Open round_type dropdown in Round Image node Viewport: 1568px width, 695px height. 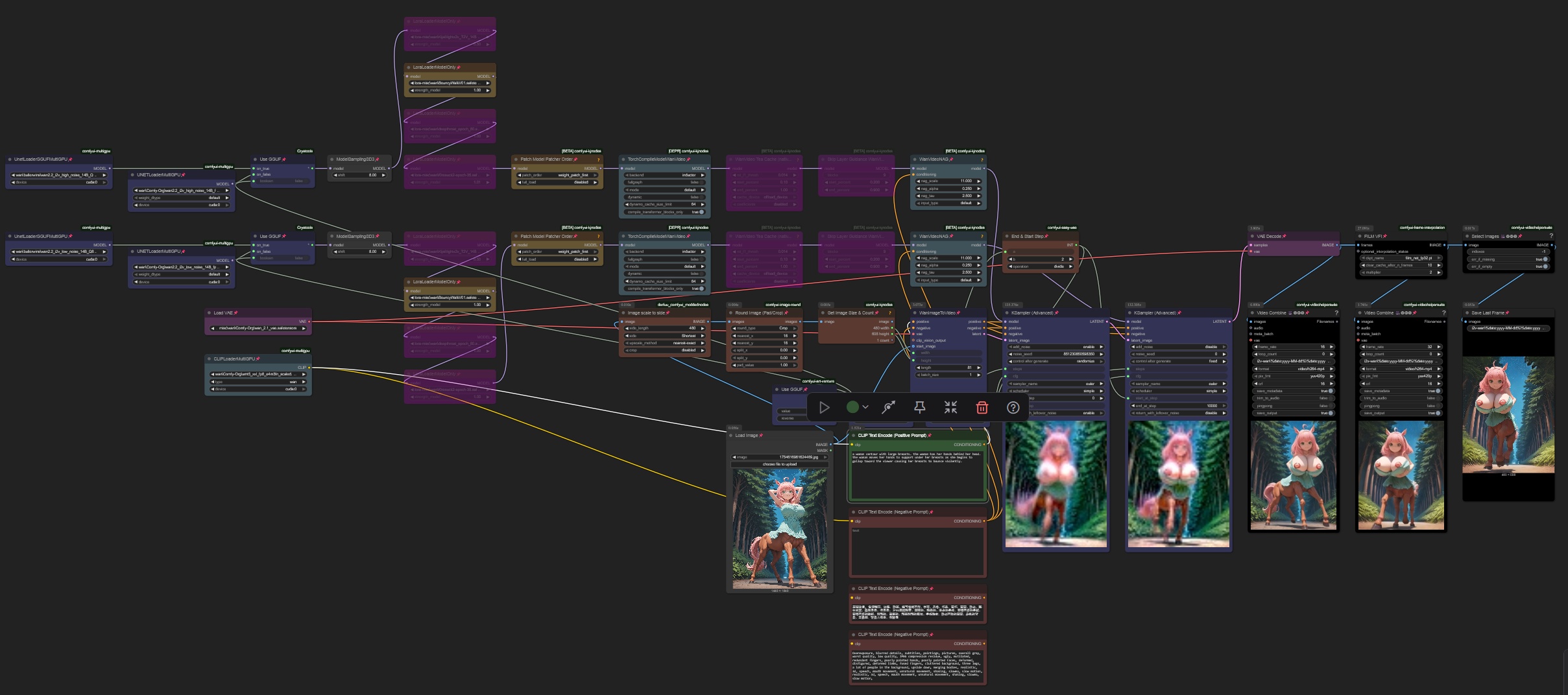[764, 328]
